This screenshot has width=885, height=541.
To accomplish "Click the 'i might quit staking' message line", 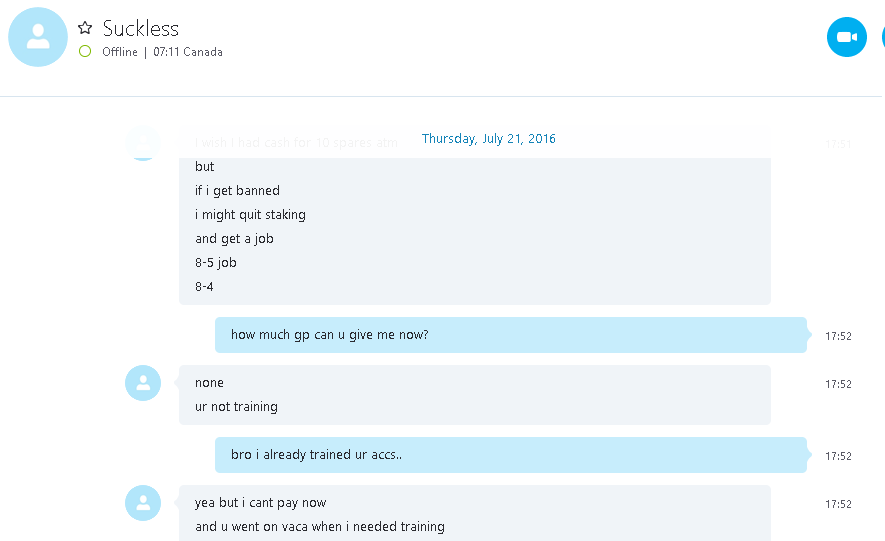I will pos(251,215).
